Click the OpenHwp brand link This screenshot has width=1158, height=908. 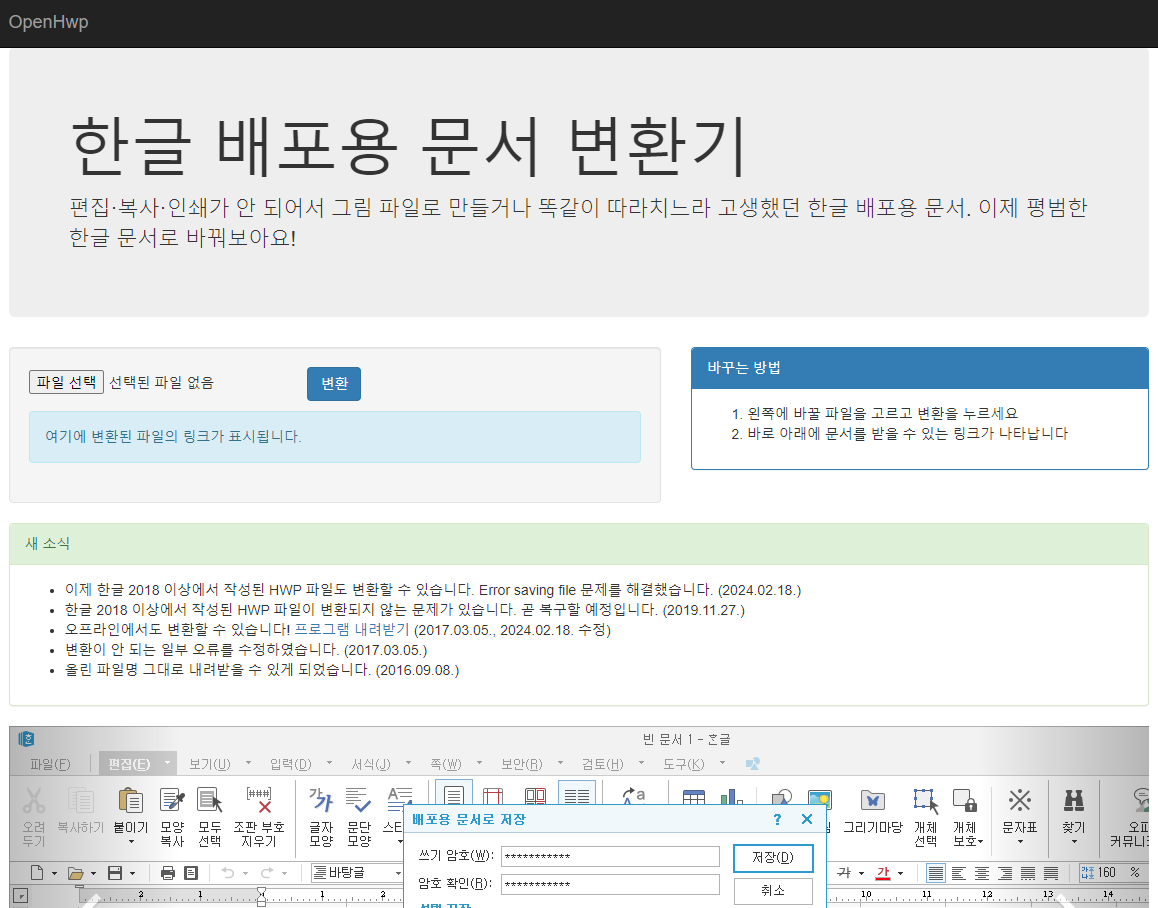coord(49,22)
